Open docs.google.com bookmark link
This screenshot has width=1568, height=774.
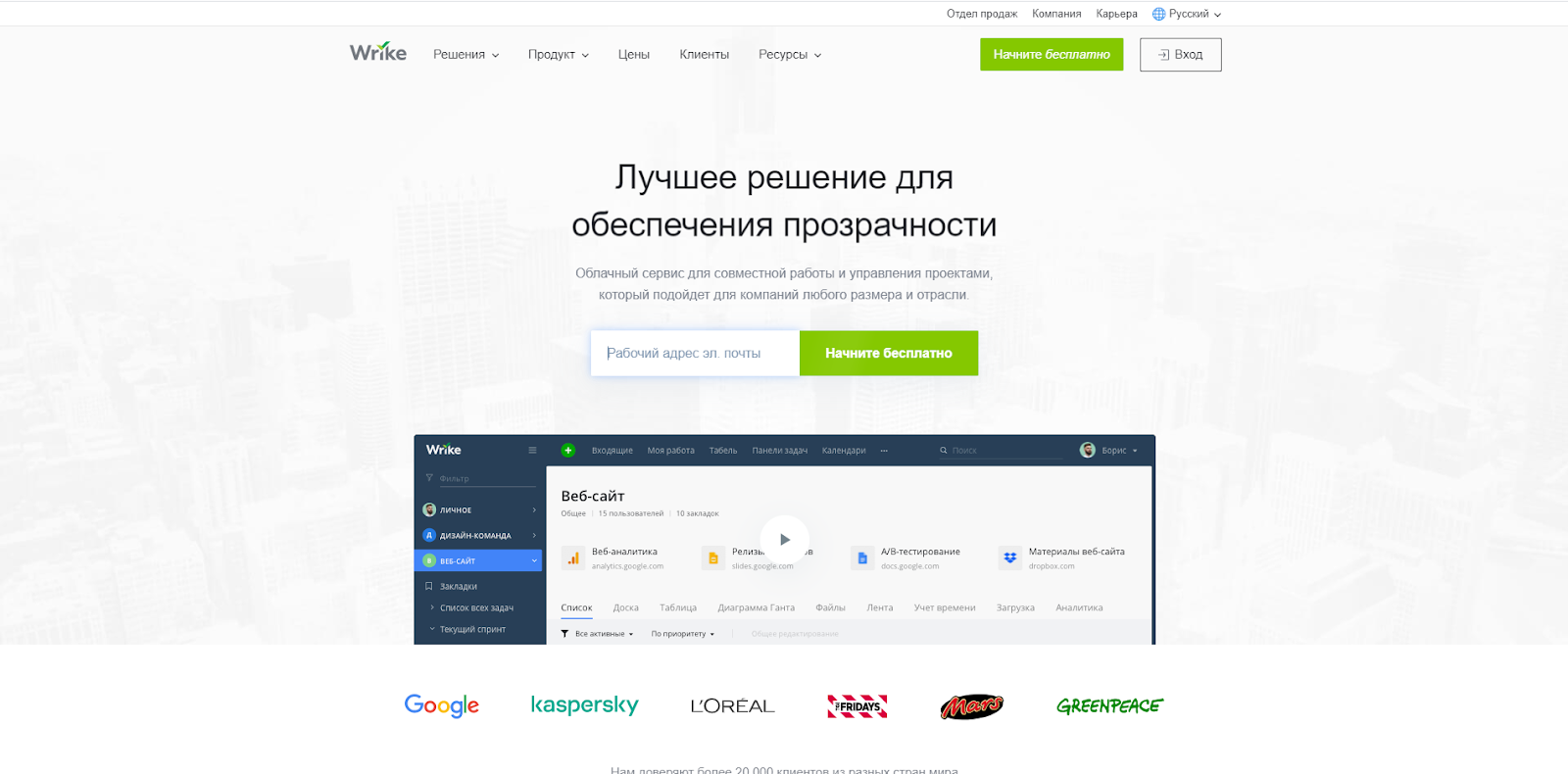point(910,566)
